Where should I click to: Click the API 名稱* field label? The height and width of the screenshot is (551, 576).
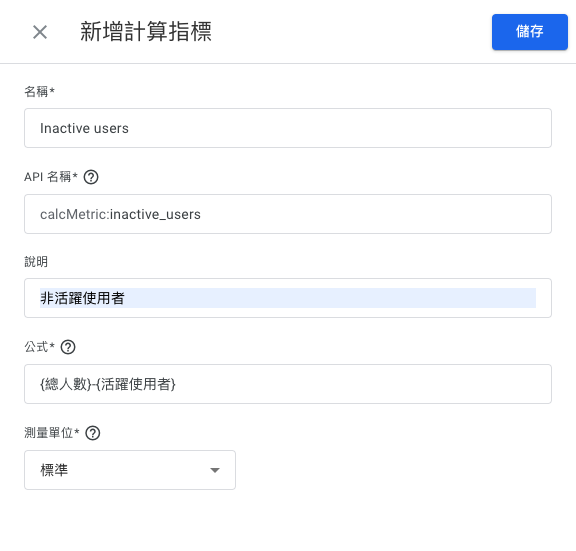pyautogui.click(x=51, y=177)
